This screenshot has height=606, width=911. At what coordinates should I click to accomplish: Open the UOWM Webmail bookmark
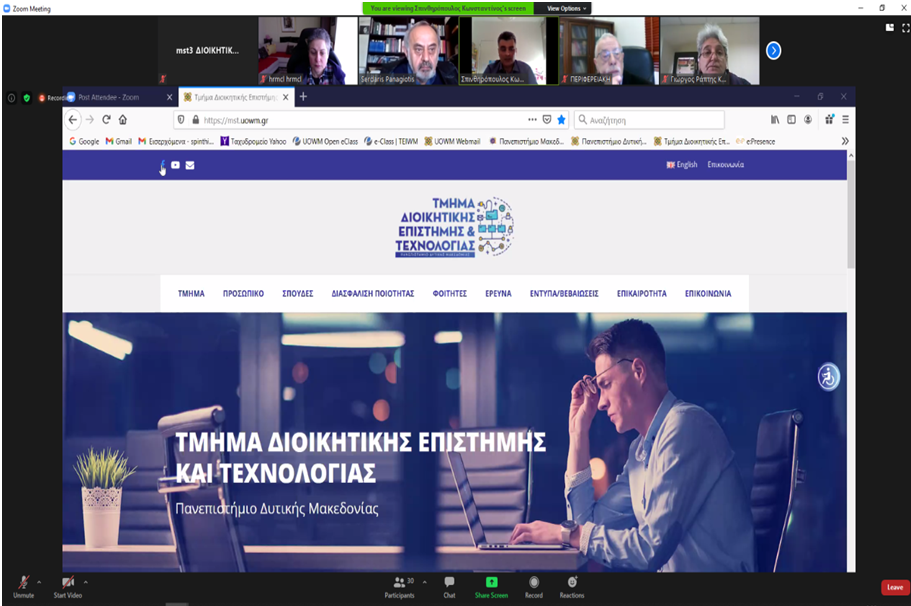453,141
